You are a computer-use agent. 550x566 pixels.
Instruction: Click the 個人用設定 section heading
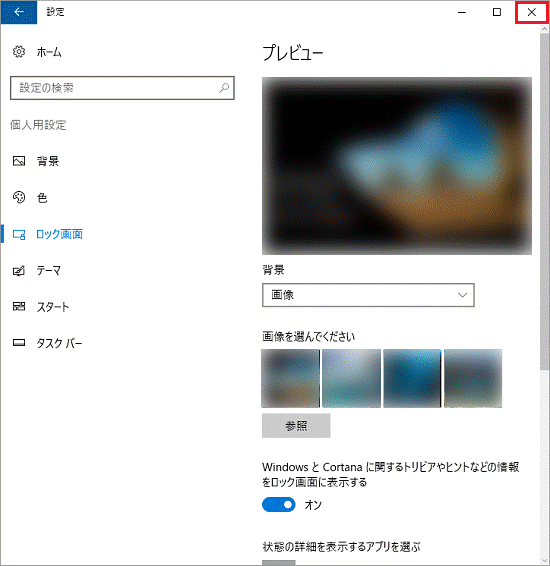[x=38, y=125]
